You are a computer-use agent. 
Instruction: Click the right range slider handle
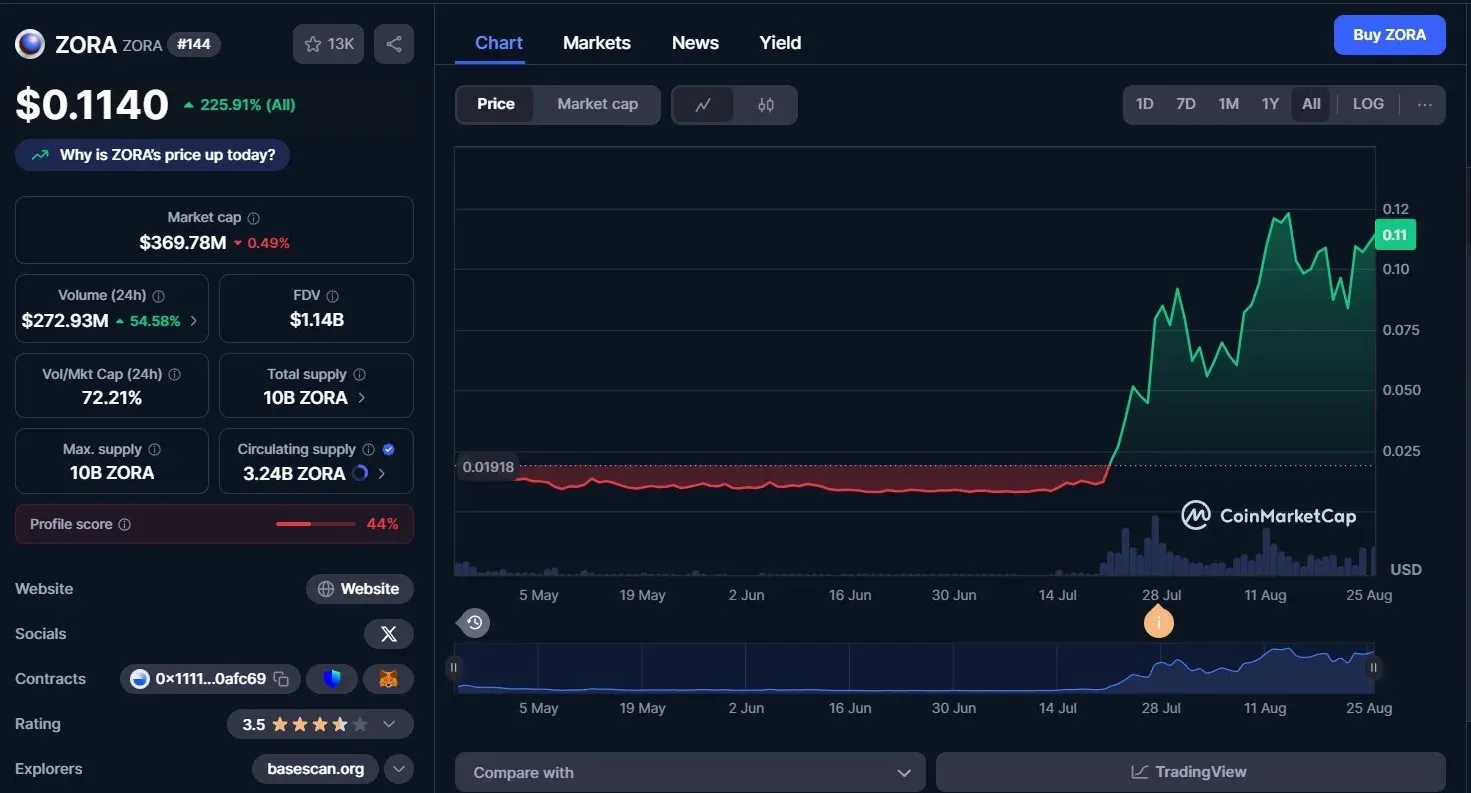(1373, 668)
